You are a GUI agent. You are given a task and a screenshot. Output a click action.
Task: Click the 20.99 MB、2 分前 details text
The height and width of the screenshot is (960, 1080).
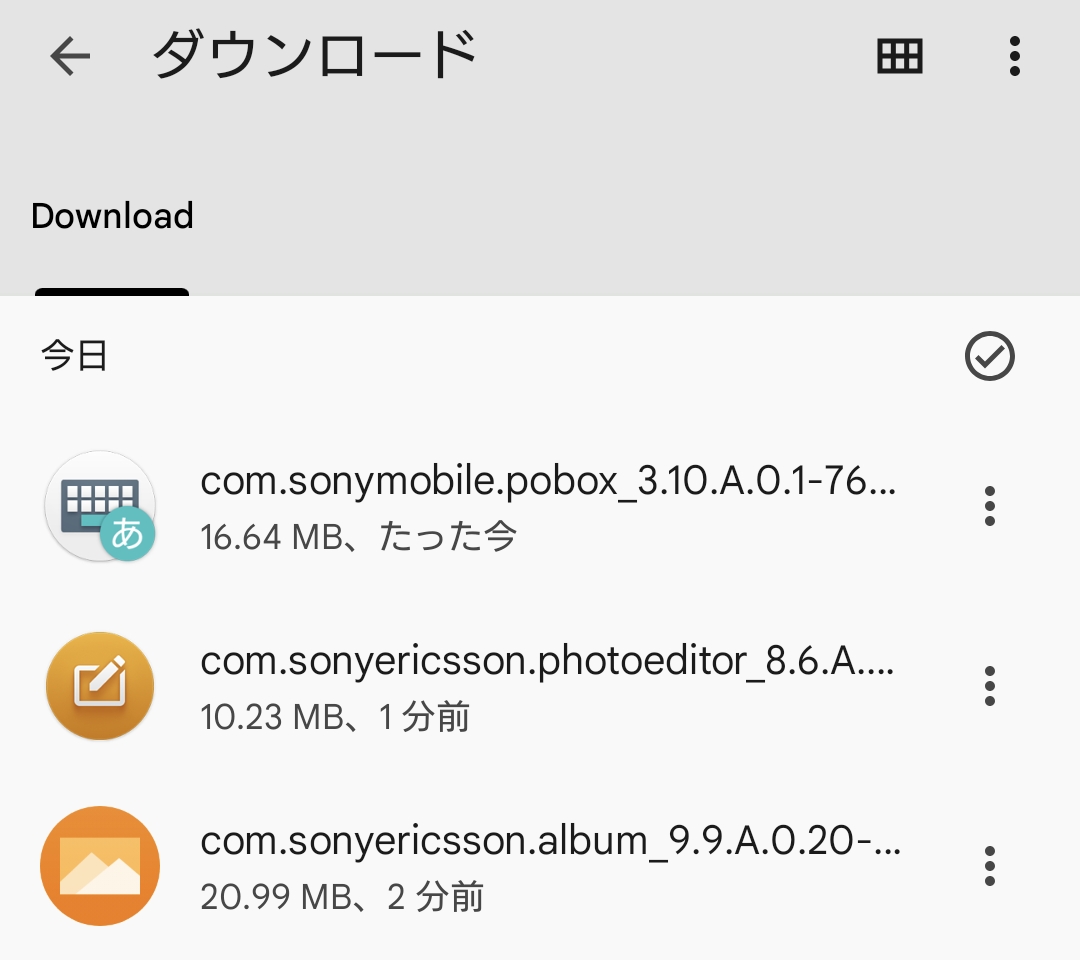[342, 897]
